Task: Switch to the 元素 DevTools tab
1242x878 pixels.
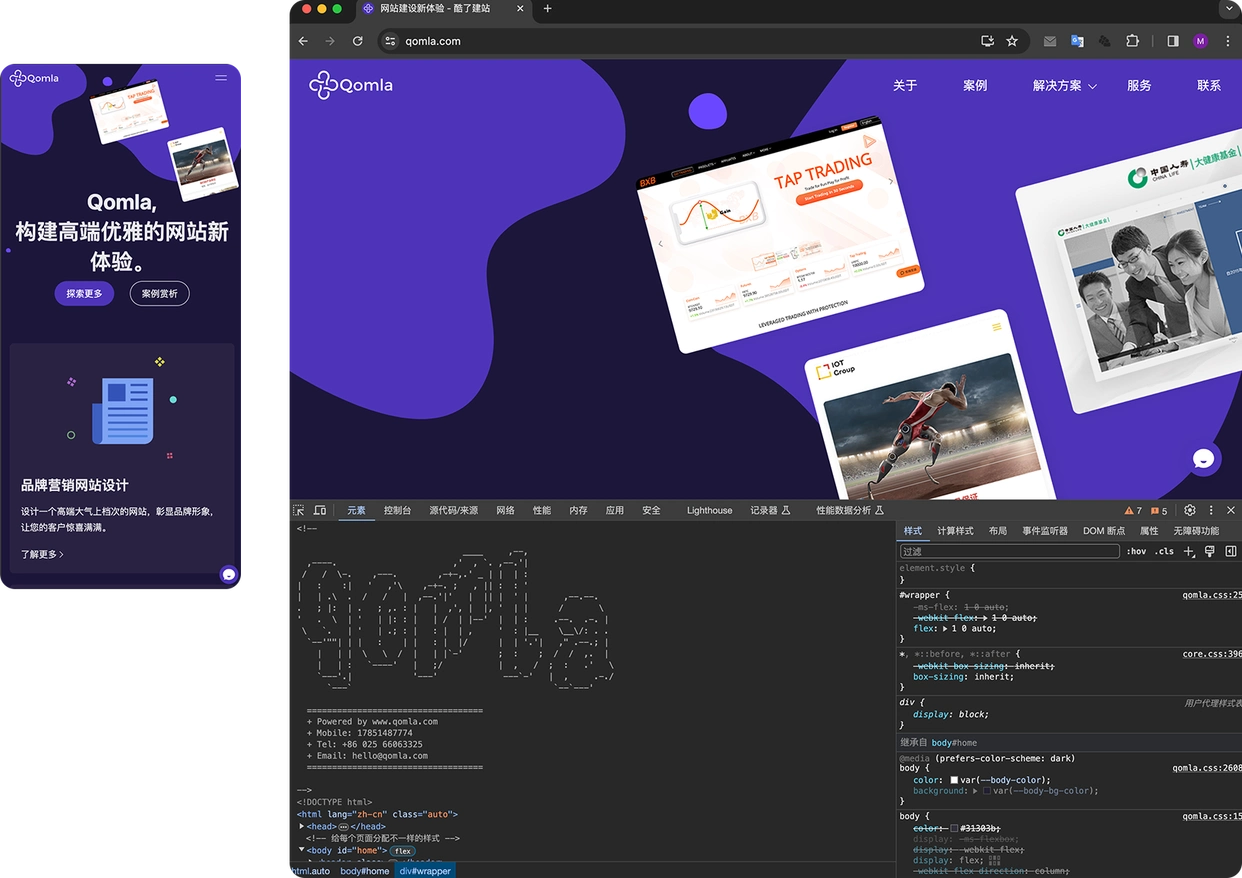Action: (357, 510)
